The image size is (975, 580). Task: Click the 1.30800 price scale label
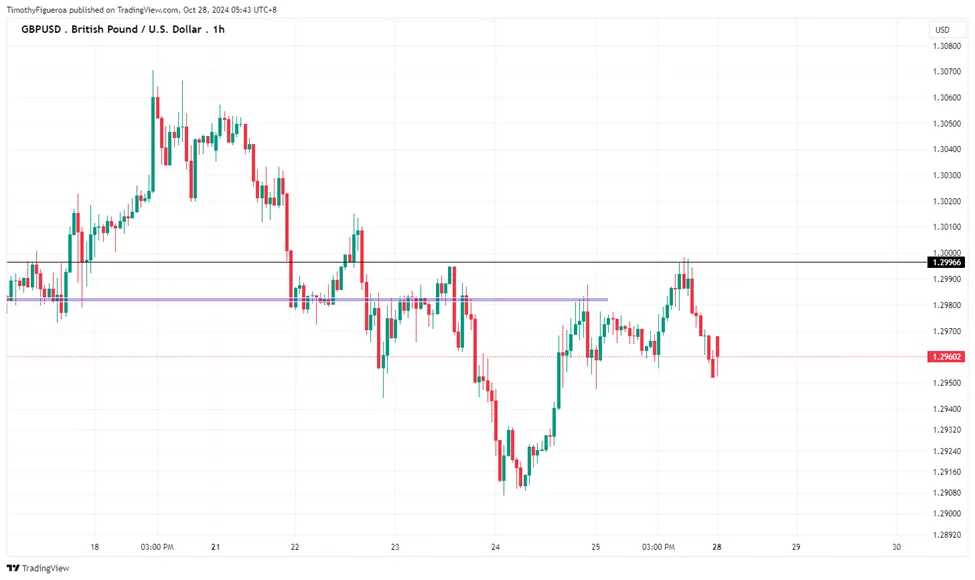(x=946, y=46)
